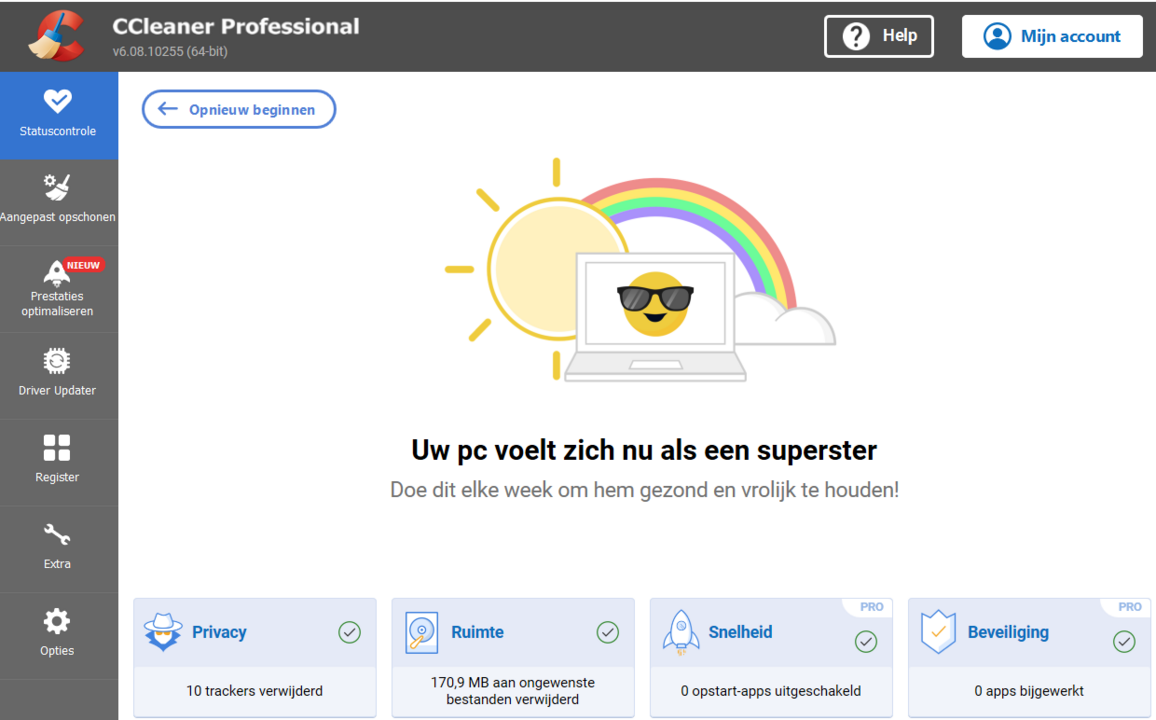The width and height of the screenshot is (1156, 720).
Task: Click the spy hat icon on the Privacy card
Action: (163, 632)
